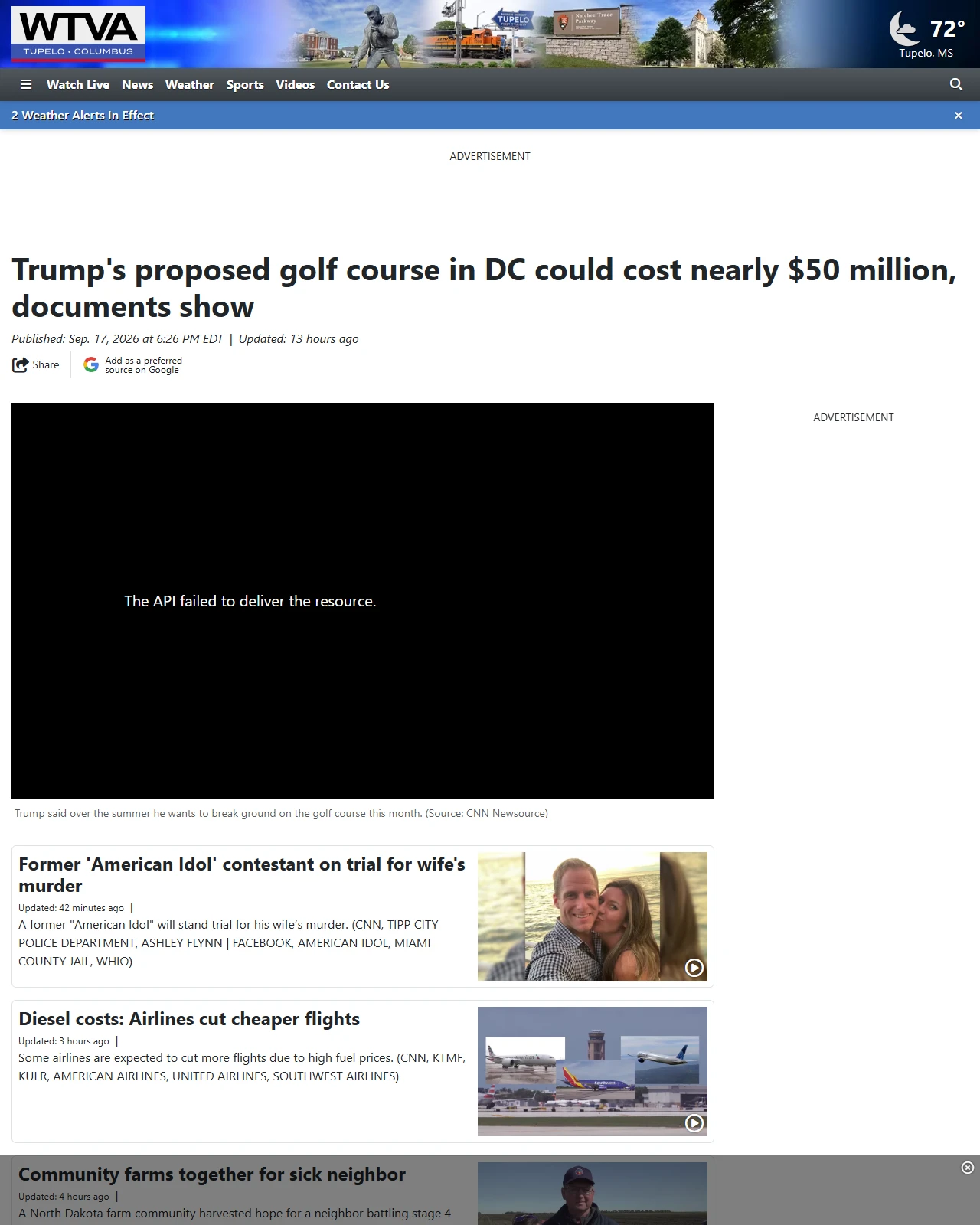Open the American Idol contestant trial headline
This screenshot has height=1225, width=980.
tap(242, 875)
